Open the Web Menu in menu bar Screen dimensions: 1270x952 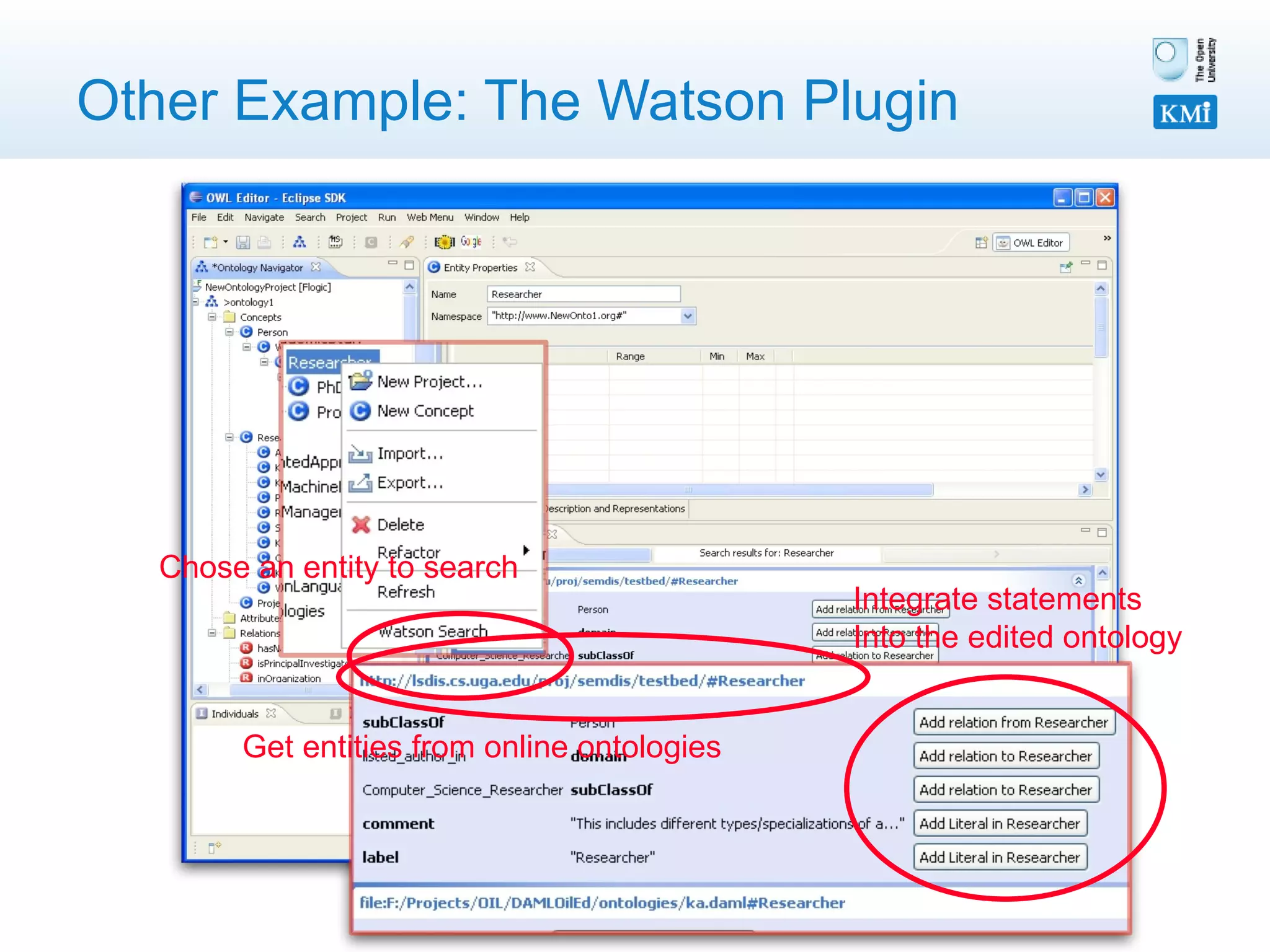[430, 218]
